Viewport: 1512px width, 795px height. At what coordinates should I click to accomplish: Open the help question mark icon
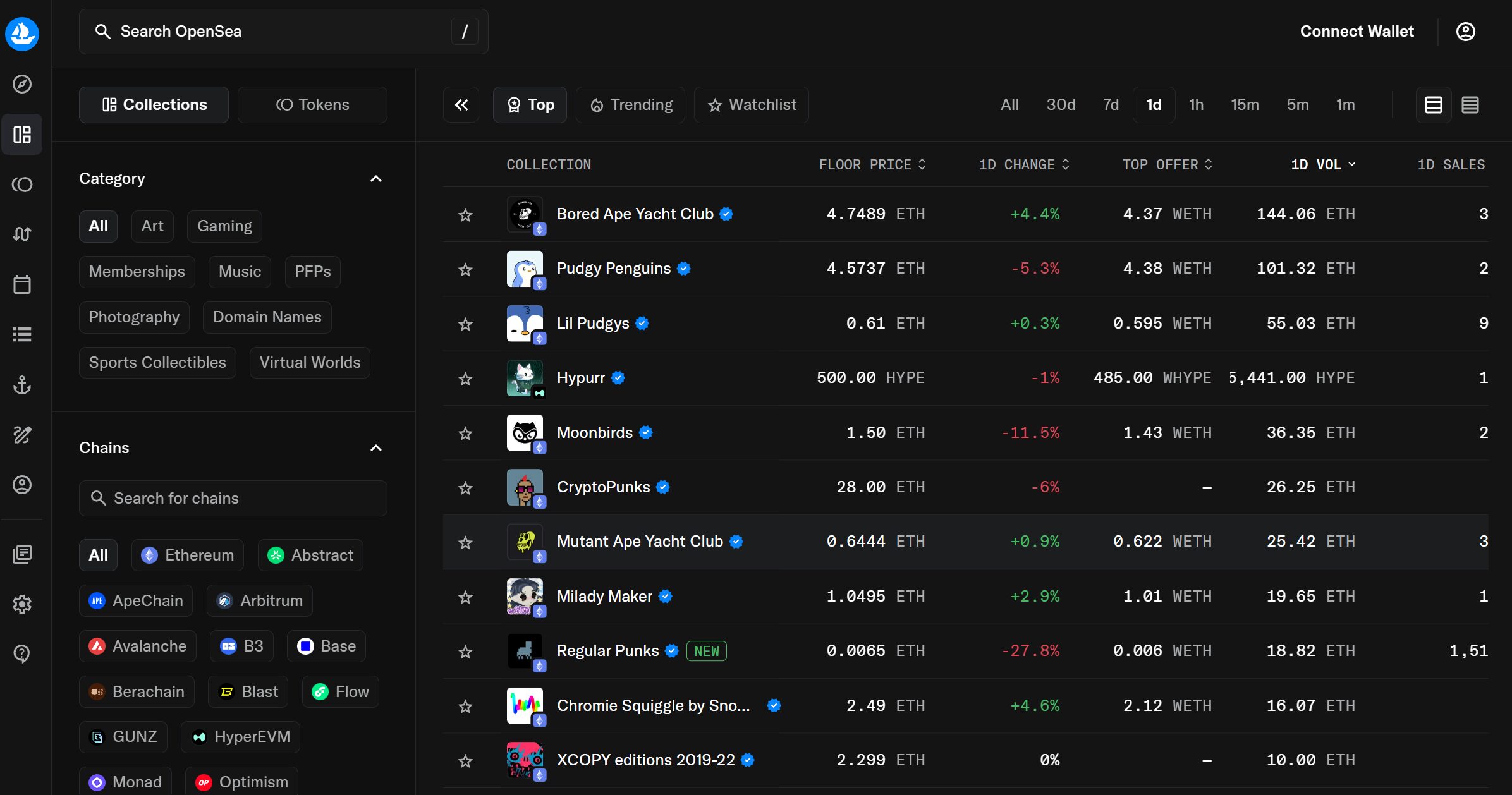point(22,653)
